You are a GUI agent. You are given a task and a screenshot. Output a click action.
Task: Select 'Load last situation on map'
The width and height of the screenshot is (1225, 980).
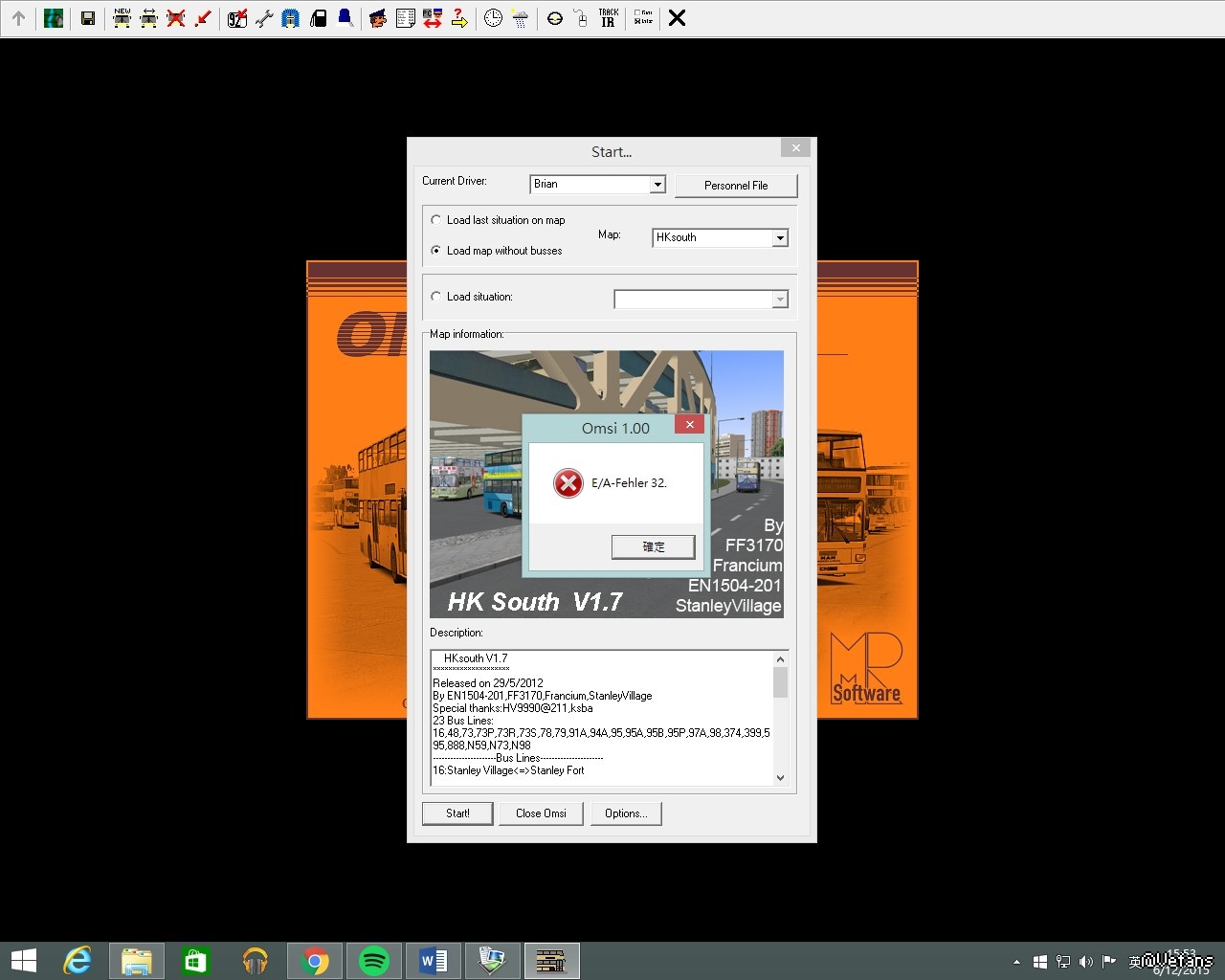click(x=436, y=220)
